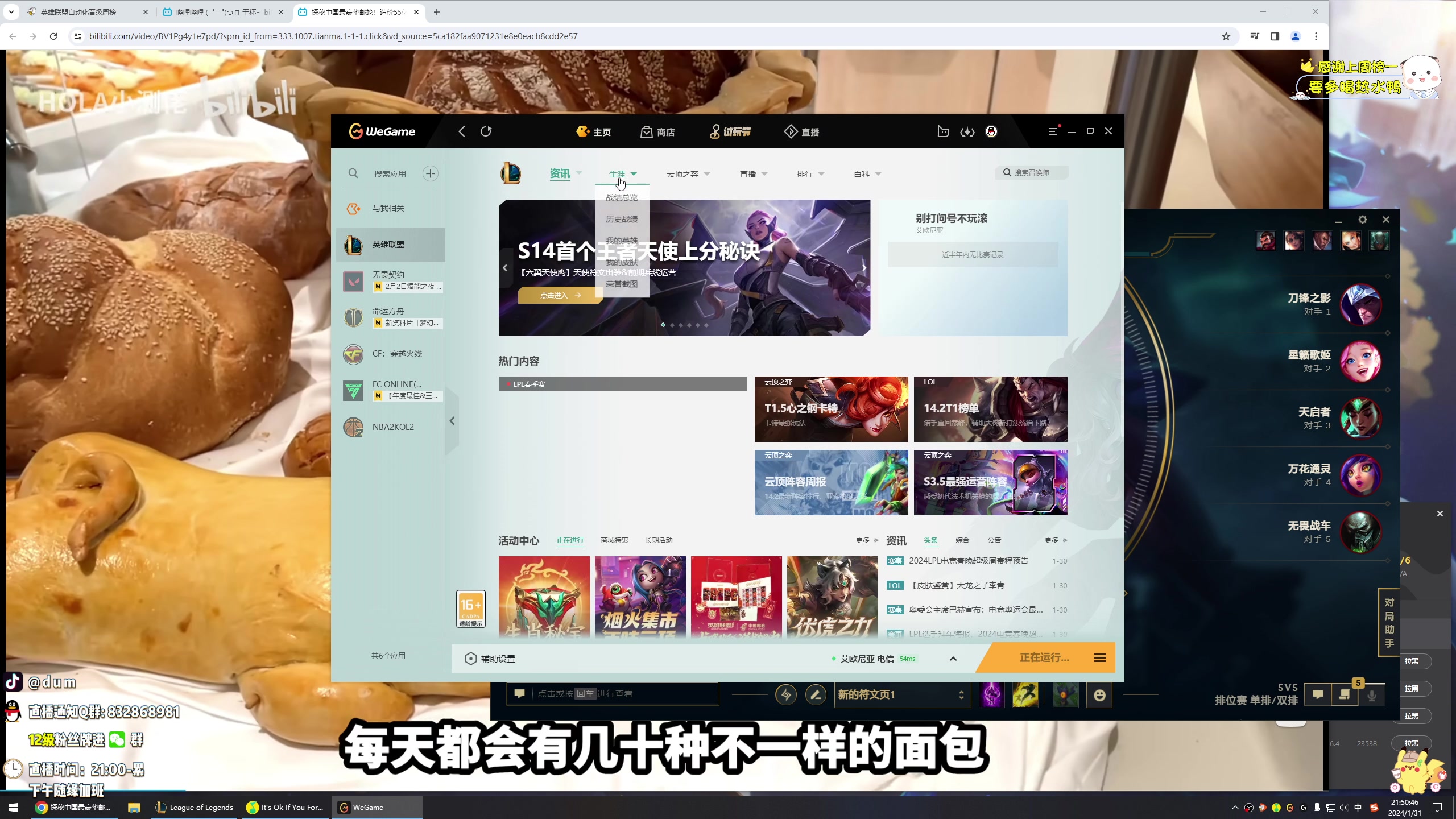Reload the Chrome page
Screen dimensions: 1456x819
tap(53, 36)
